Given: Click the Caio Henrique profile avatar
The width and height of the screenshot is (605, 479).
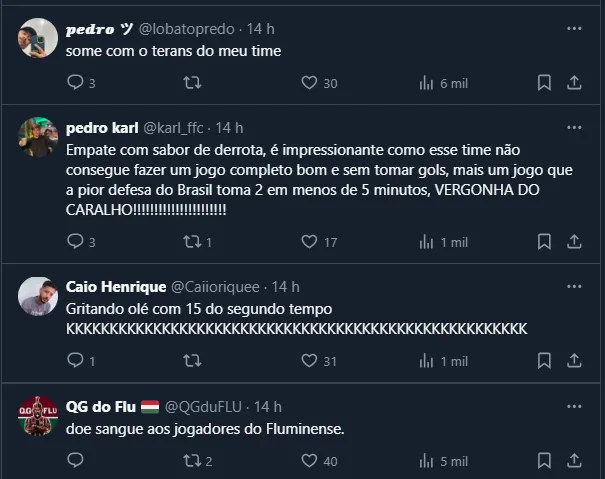Looking at the screenshot, I should click(x=38, y=297).
